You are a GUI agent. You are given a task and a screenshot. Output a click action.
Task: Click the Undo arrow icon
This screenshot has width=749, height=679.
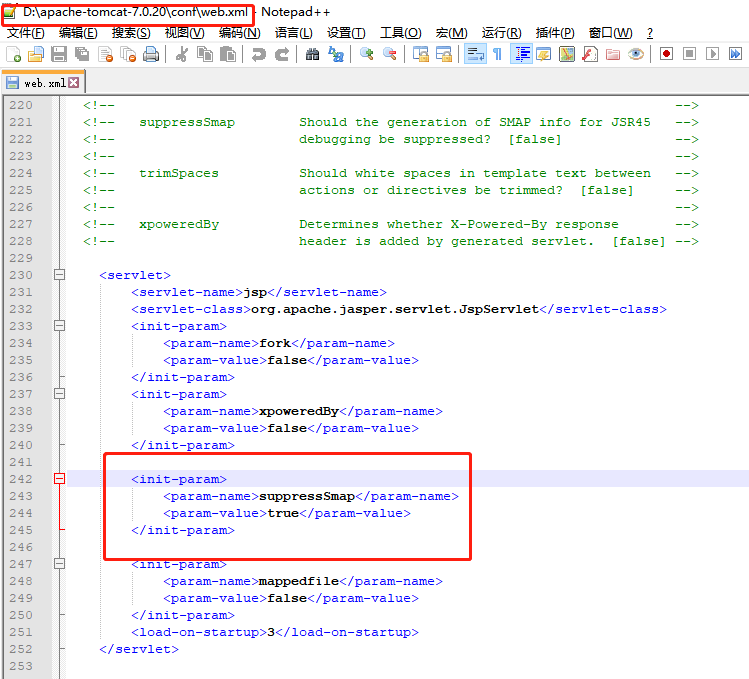[258, 54]
